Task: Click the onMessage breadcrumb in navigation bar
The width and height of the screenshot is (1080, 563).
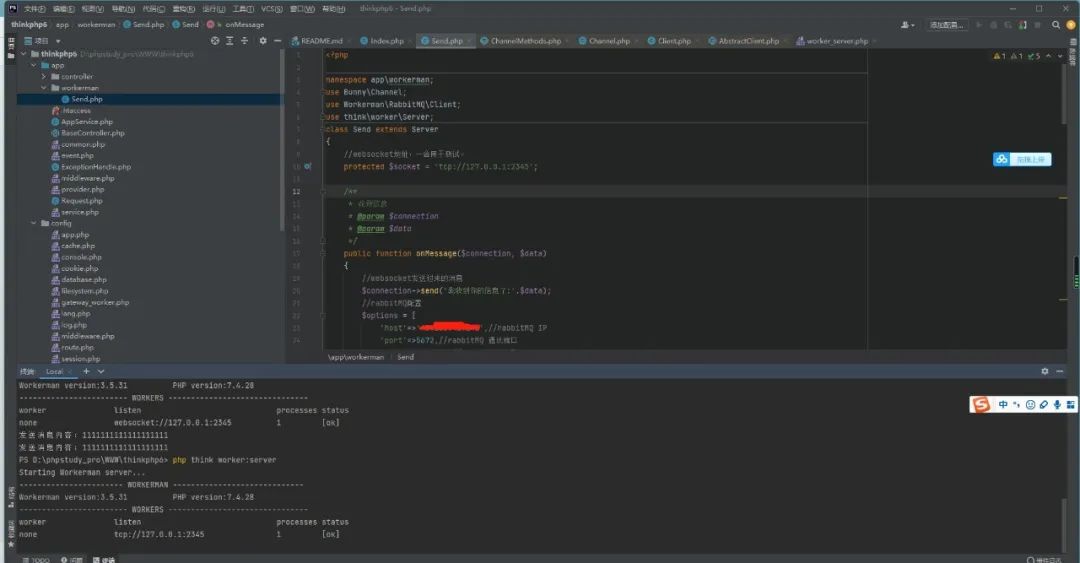Action: click(x=245, y=25)
